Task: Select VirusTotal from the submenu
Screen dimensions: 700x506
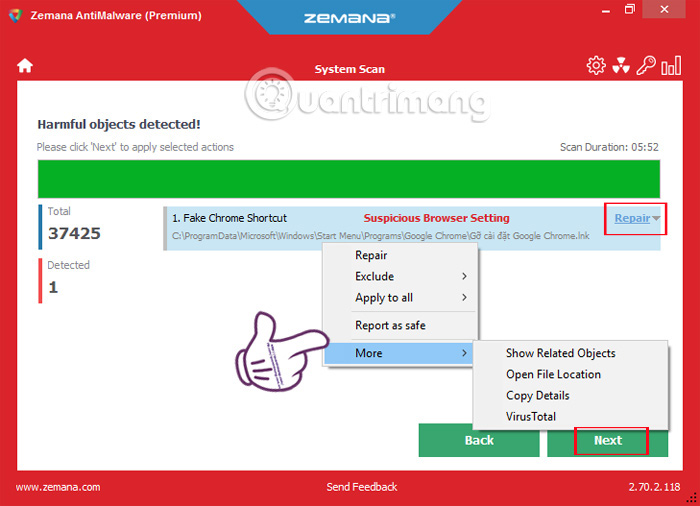Action: pos(571,416)
